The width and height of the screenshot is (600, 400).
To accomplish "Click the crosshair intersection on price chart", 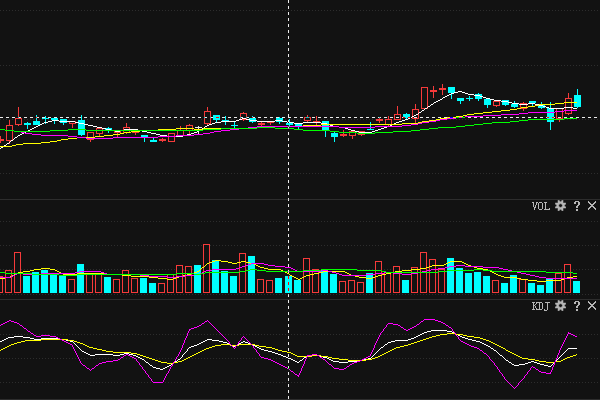I will 289,118.
